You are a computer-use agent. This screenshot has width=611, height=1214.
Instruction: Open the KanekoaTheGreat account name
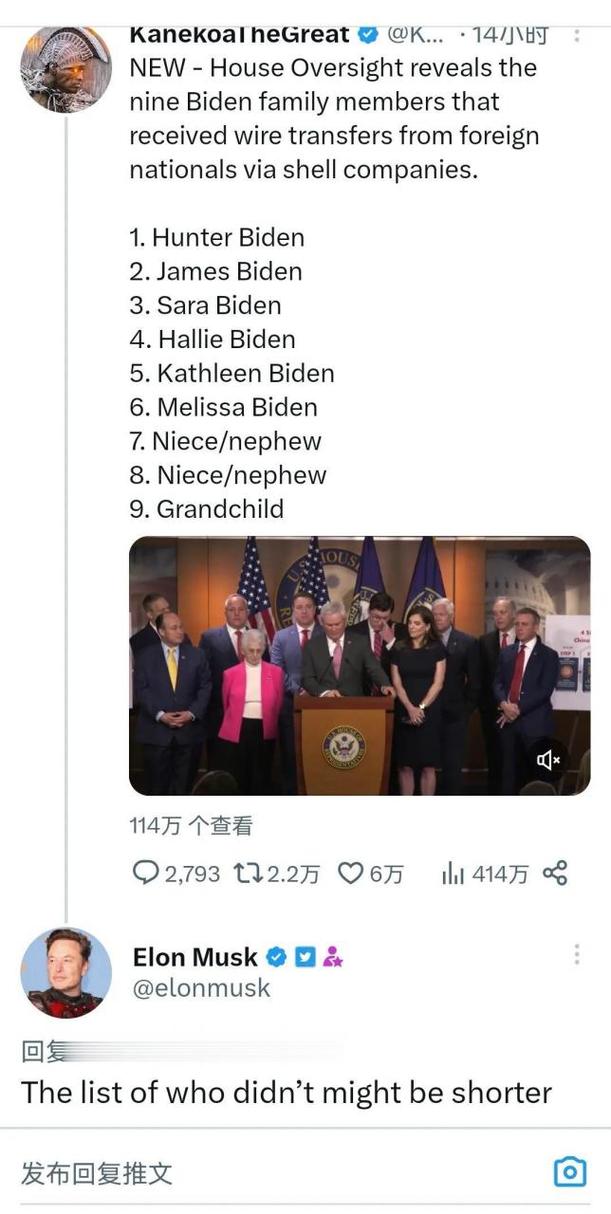239,35
